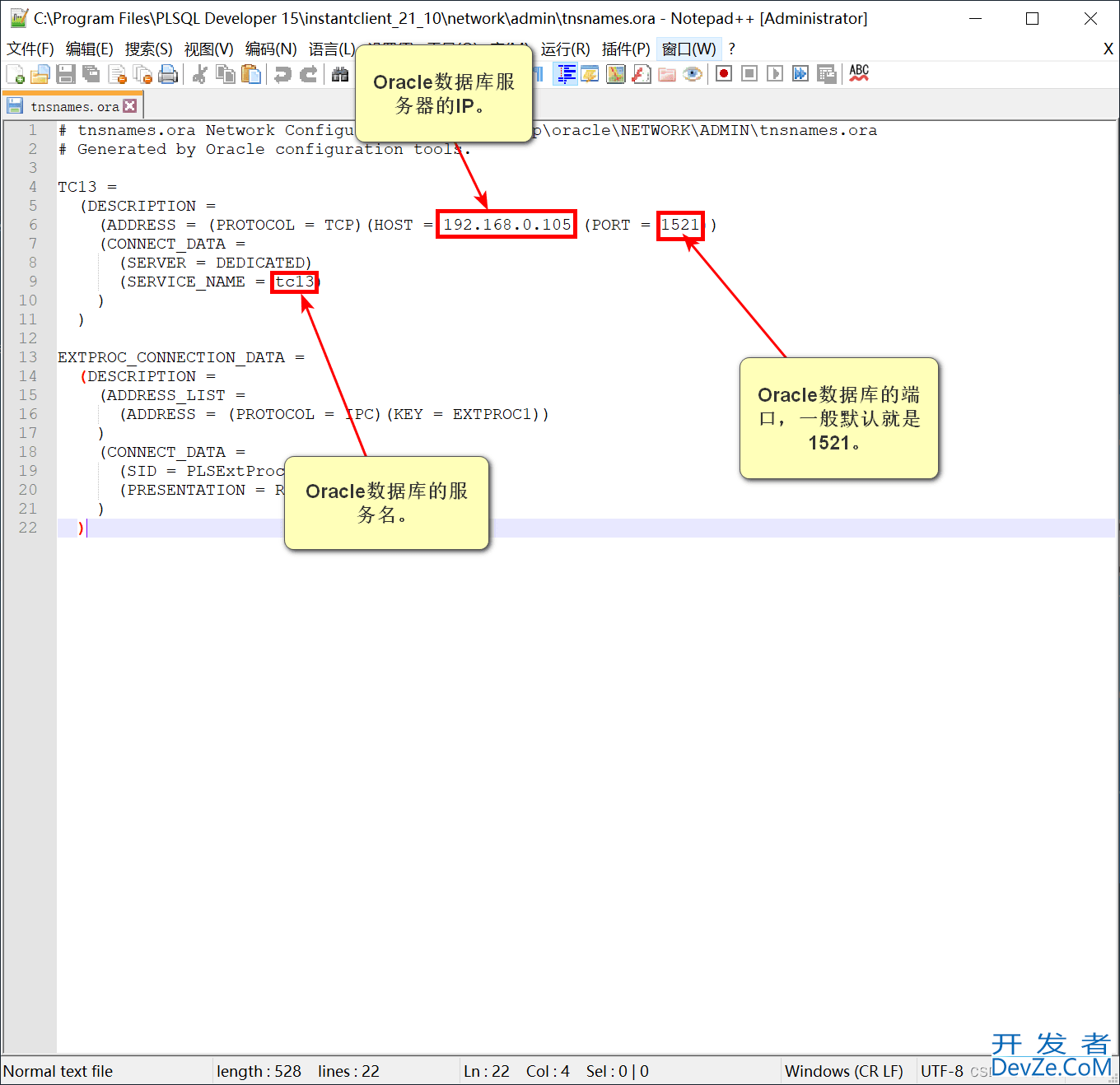Click the host IP 192.168.0.105 text
Image resolution: width=1120 pixels, height=1085 pixels.
[506, 225]
